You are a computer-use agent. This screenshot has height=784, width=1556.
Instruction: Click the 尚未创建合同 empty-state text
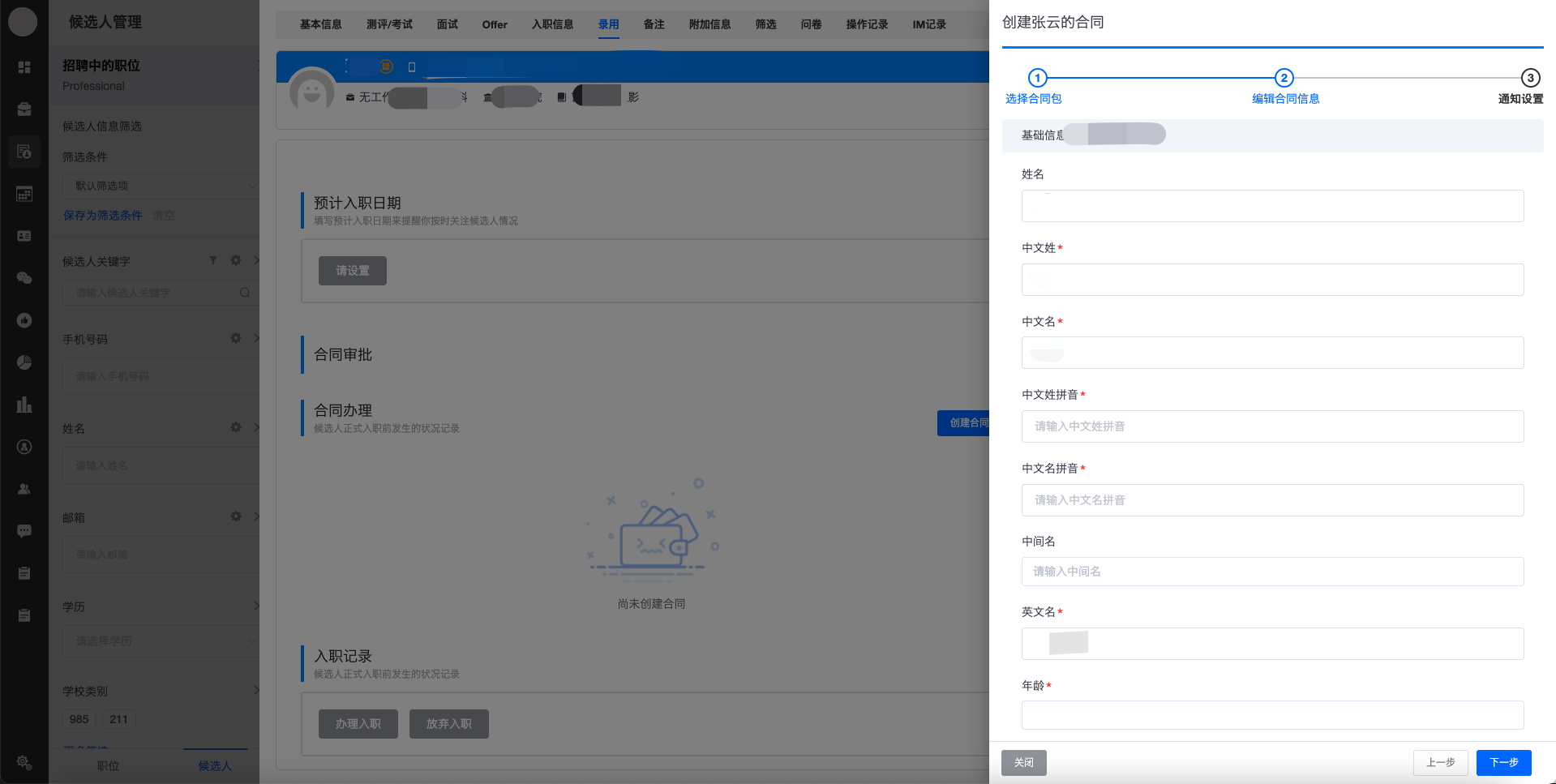(652, 604)
